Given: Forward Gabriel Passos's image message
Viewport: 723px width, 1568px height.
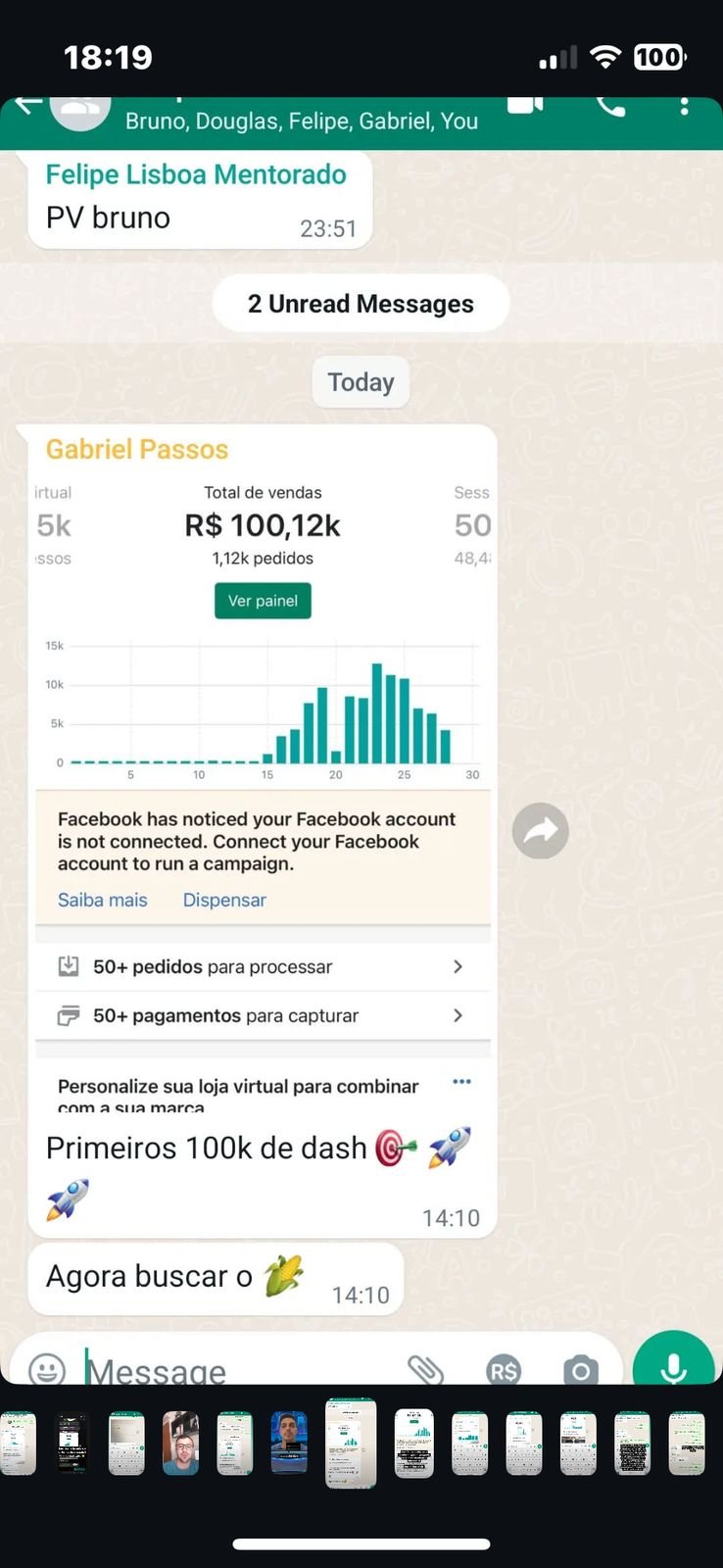Looking at the screenshot, I should [x=540, y=831].
